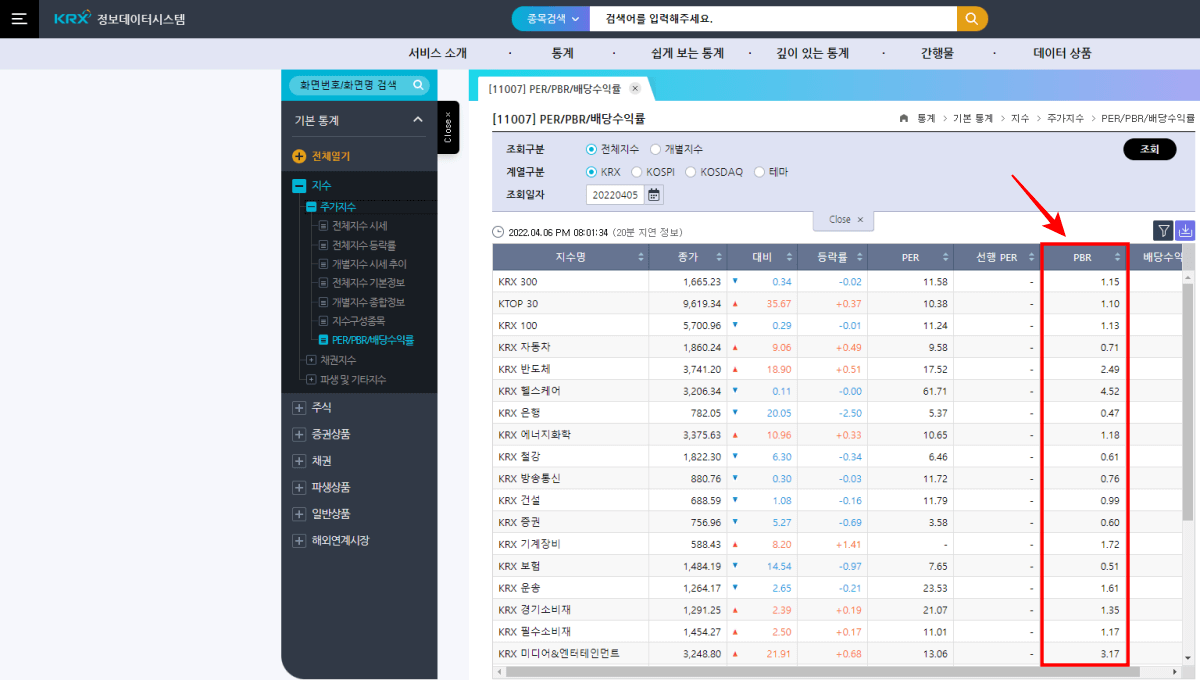This screenshot has width=1200, height=680.
Task: Click the 전체열기 plus icon
Action: click(x=298, y=156)
